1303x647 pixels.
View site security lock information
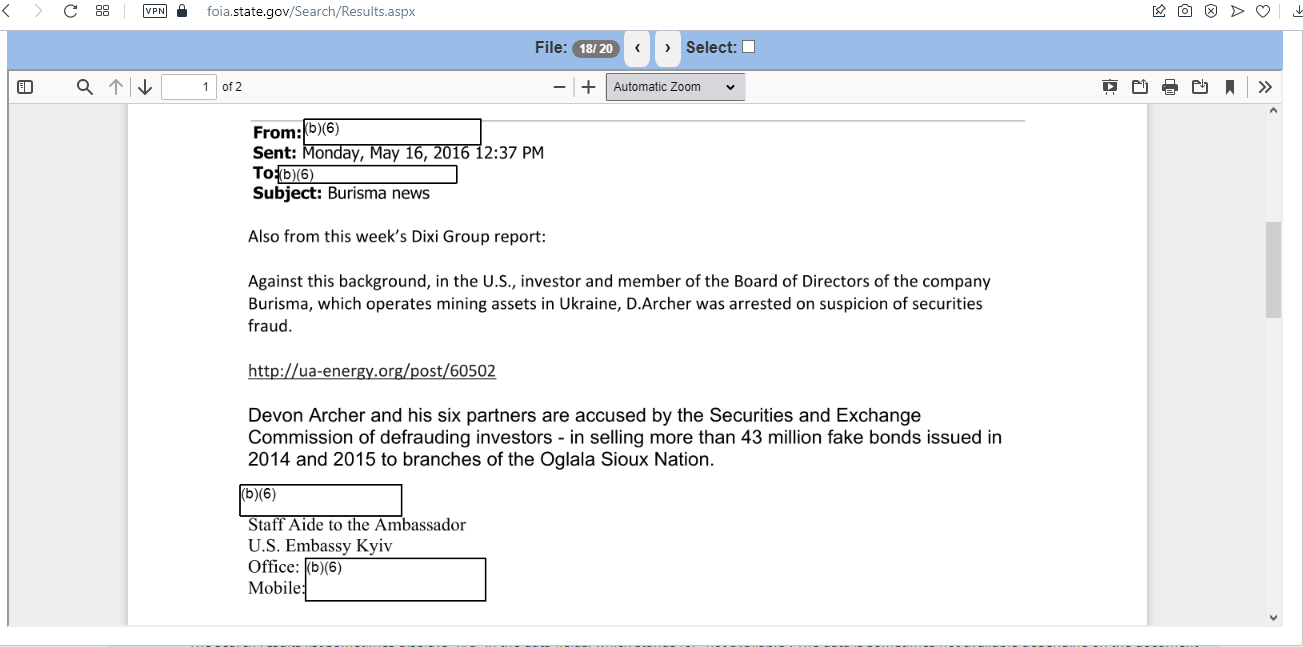pyautogui.click(x=182, y=11)
